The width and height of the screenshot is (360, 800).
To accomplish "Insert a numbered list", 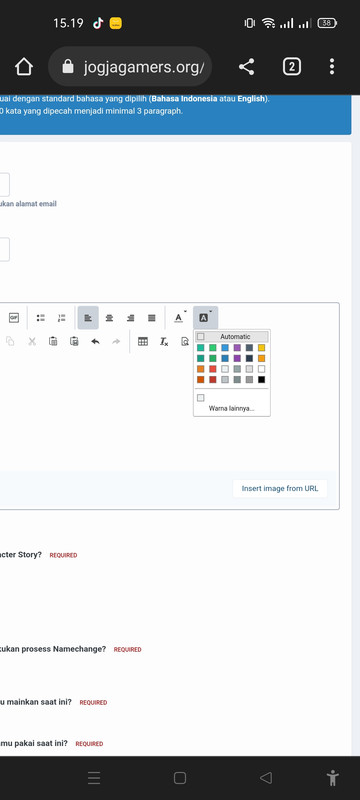I will 62,318.
